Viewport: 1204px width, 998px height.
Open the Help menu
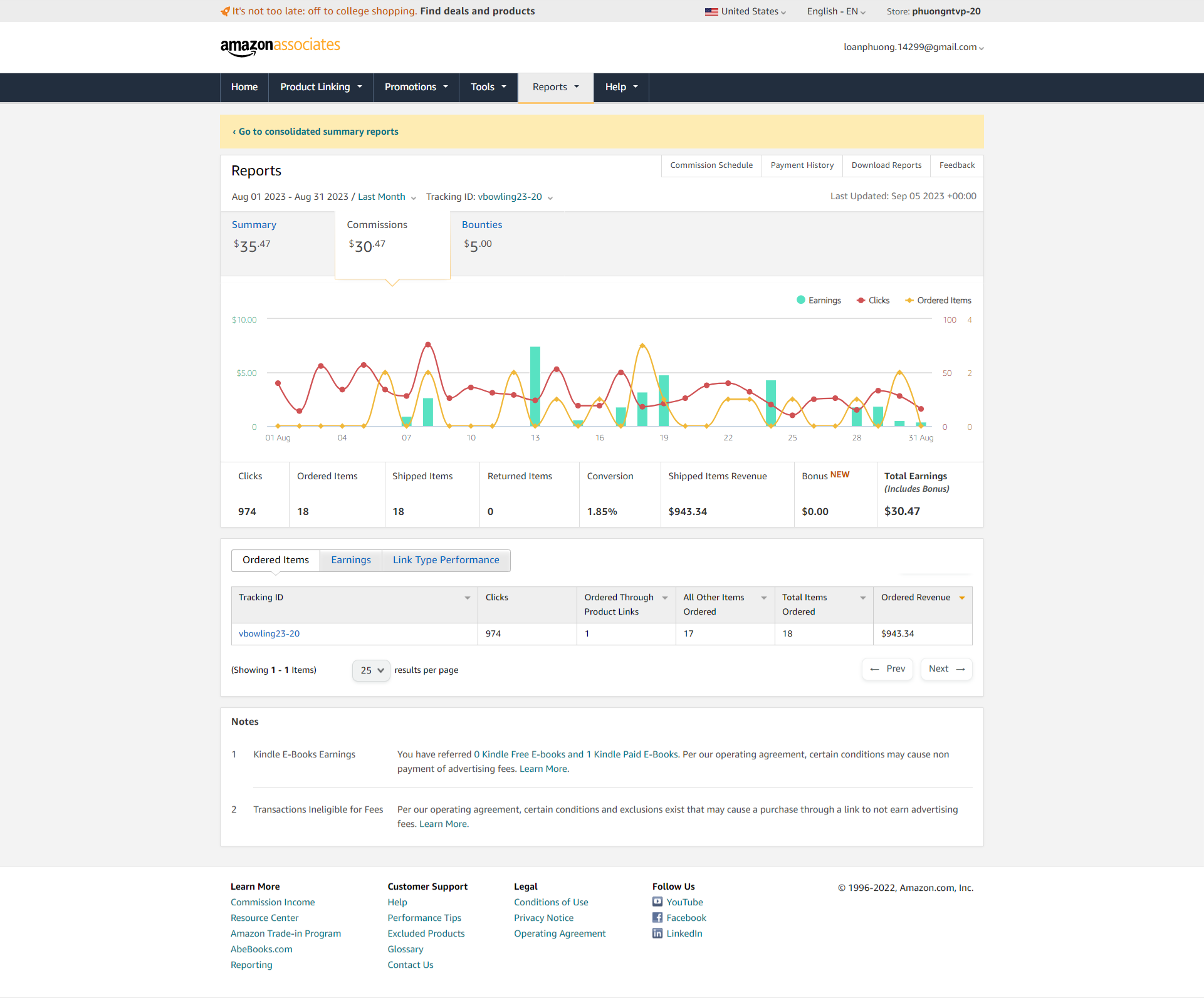point(621,87)
